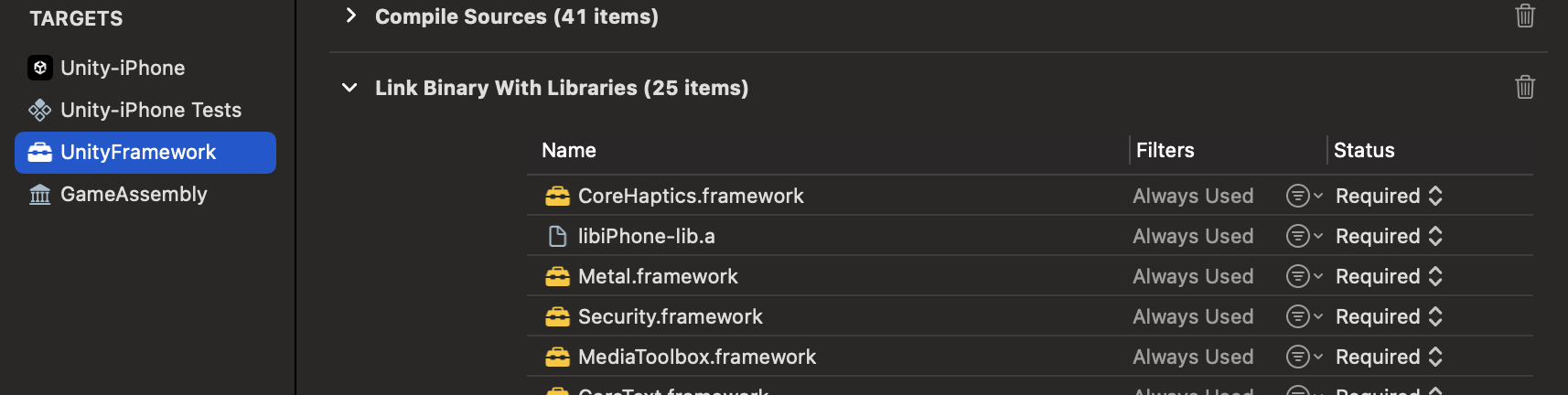Viewport: 1568px width, 395px height.
Task: Collapse the Link Binary With Libraries section
Action: pyautogui.click(x=349, y=88)
